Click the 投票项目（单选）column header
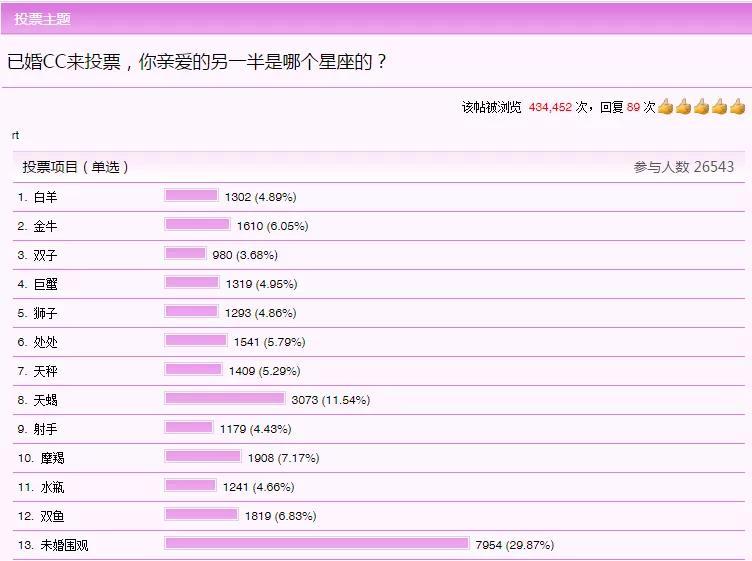Image resolution: width=752 pixels, height=561 pixels. pos(76,167)
